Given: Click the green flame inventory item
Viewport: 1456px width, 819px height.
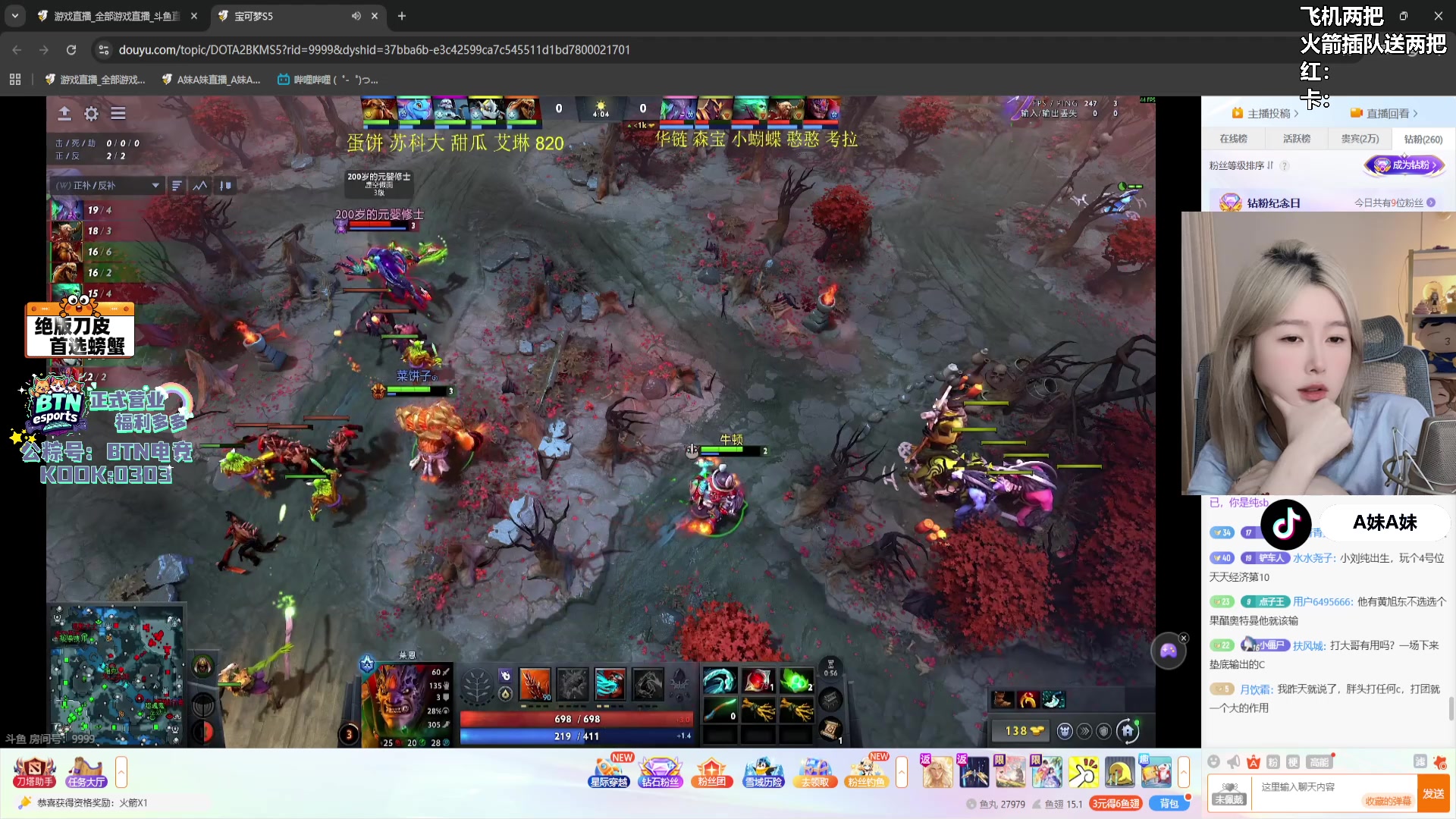Looking at the screenshot, I should click(x=795, y=680).
